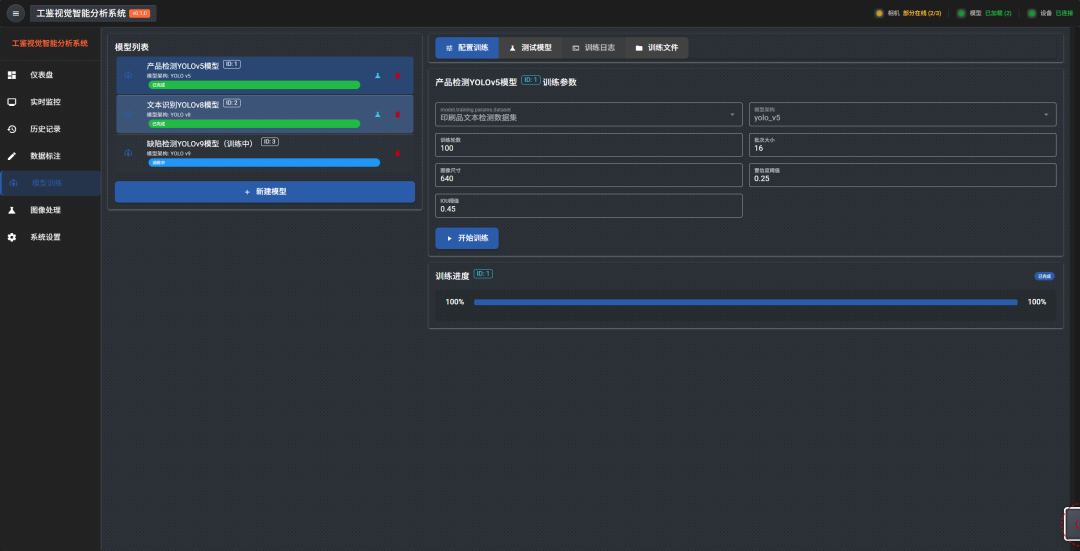Click the ID:2 badge in the model list
Image resolution: width=1080 pixels, height=551 pixels.
231,103
